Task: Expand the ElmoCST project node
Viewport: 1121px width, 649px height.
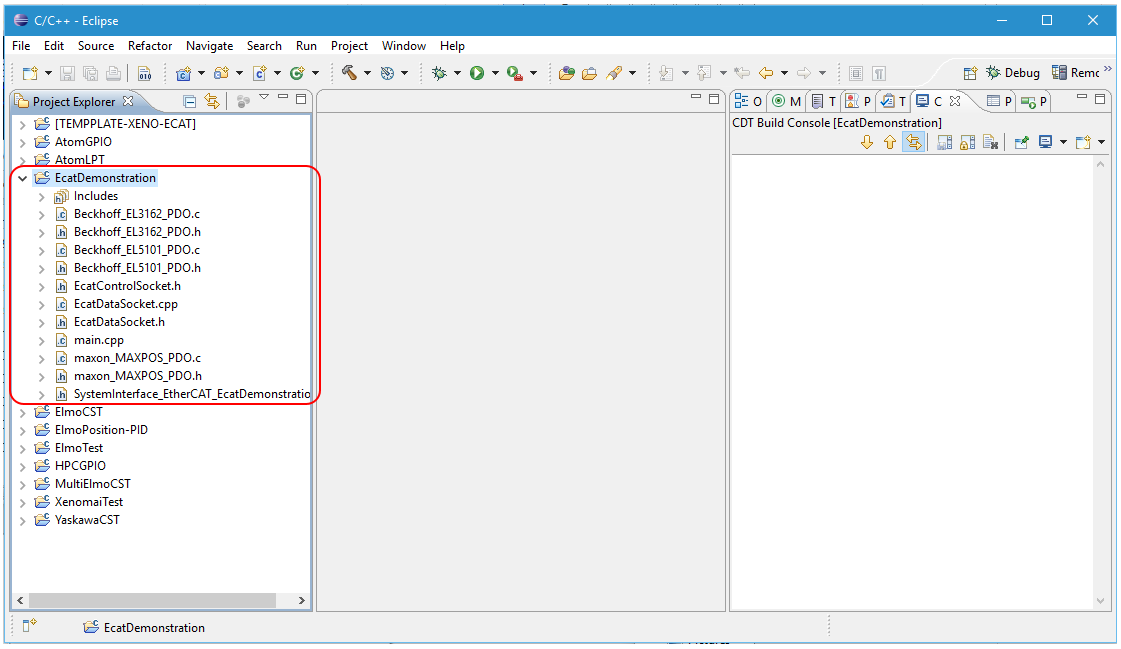Action: pyautogui.click(x=22, y=412)
